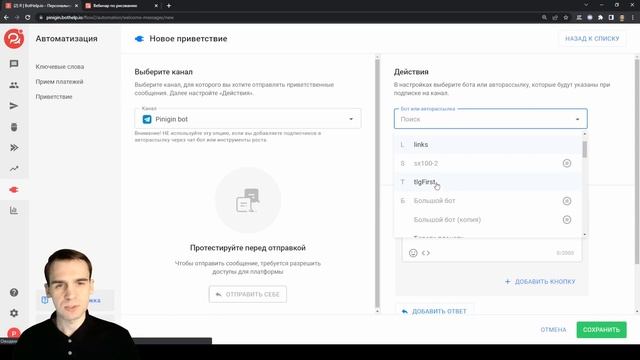This screenshot has height=360, width=640.
Task: Select sx100-2 in the dropdown list
Action: [488, 163]
